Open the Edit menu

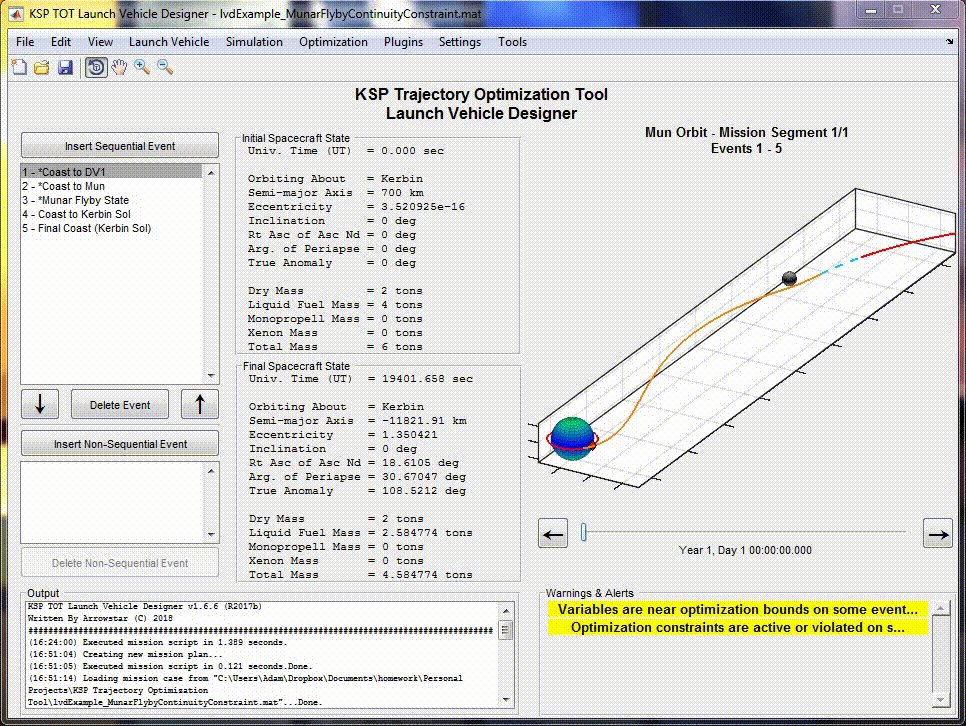point(60,42)
